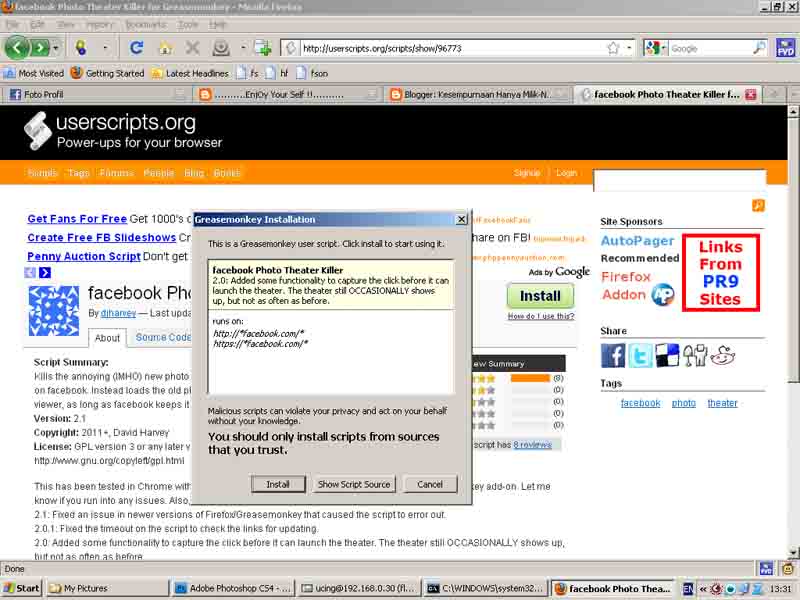The height and width of the screenshot is (600, 800).
Task: Share on Delicious icon
Action: (x=667, y=355)
